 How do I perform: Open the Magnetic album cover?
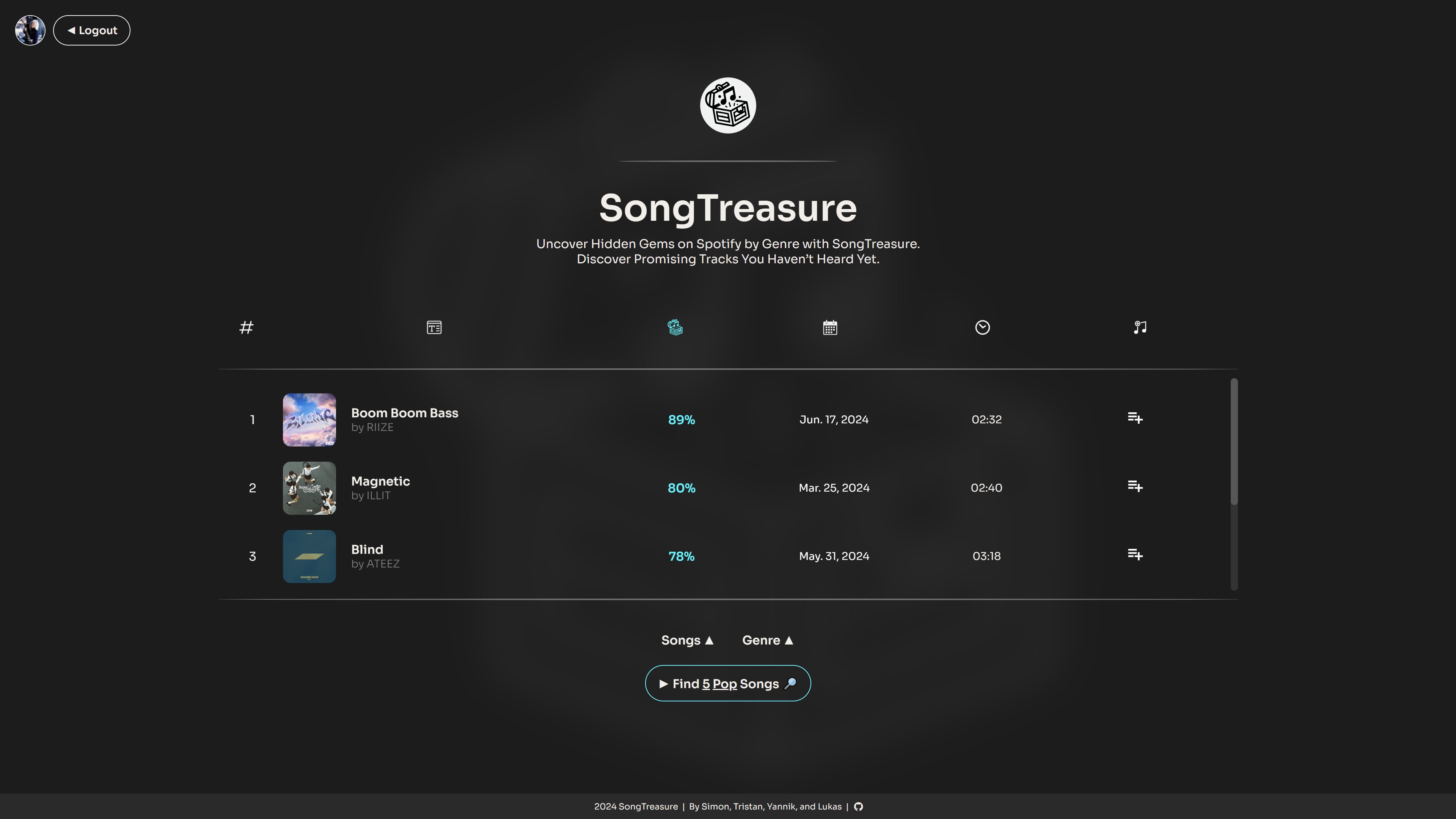(x=309, y=488)
